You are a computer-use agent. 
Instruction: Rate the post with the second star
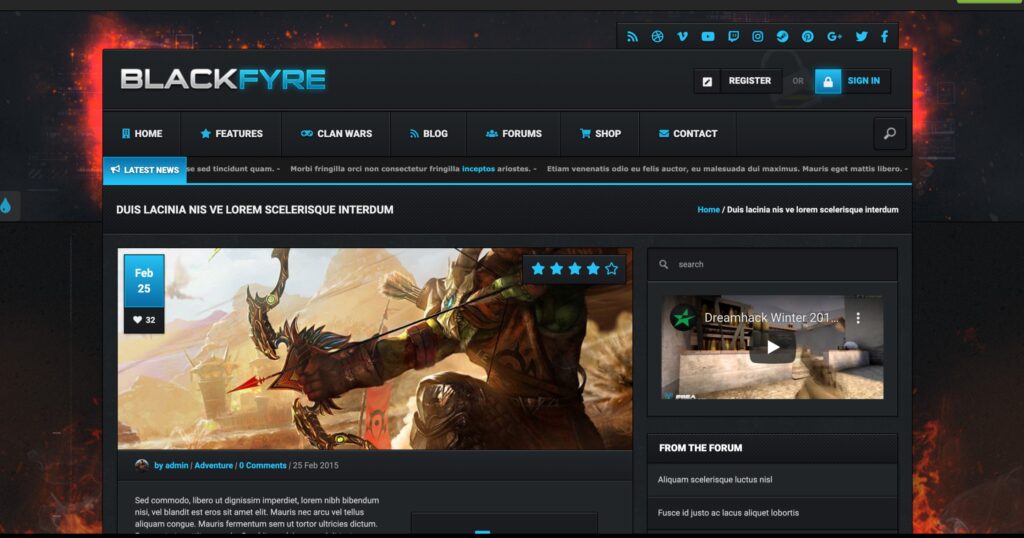click(556, 268)
